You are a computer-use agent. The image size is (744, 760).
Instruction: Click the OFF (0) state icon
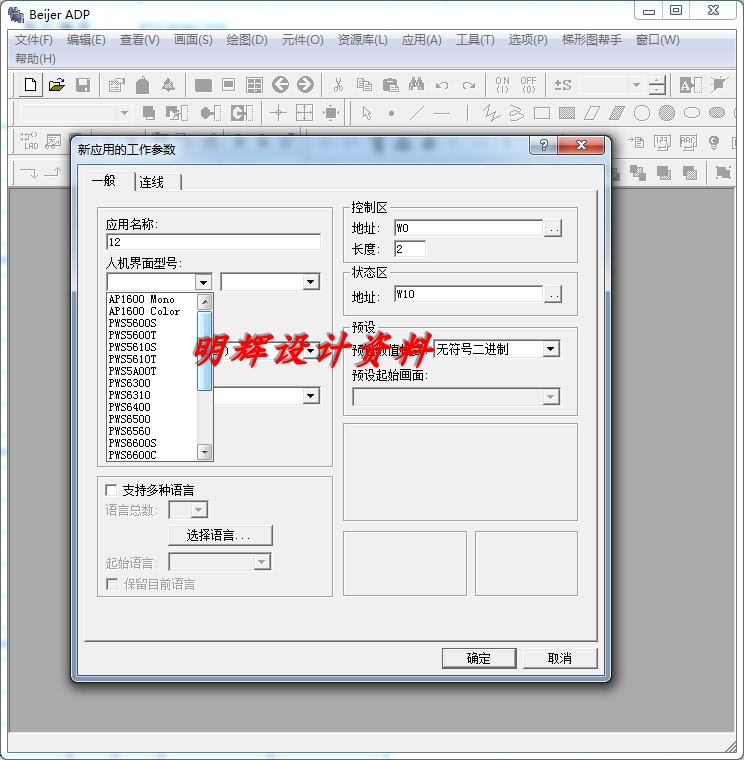(x=528, y=85)
